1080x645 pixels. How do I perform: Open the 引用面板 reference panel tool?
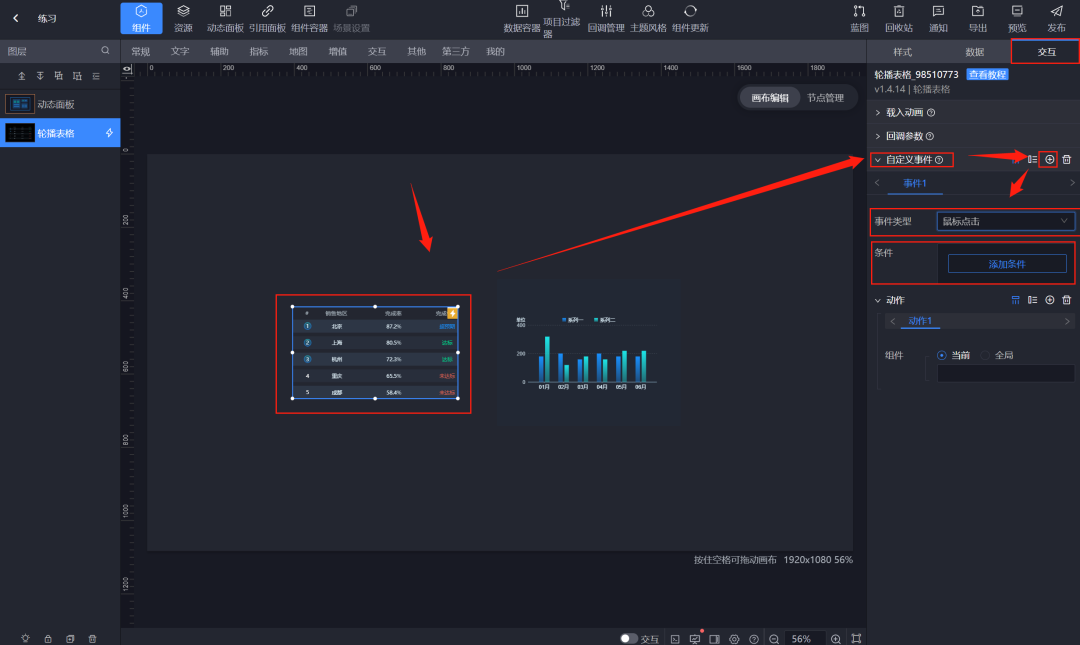pos(267,19)
